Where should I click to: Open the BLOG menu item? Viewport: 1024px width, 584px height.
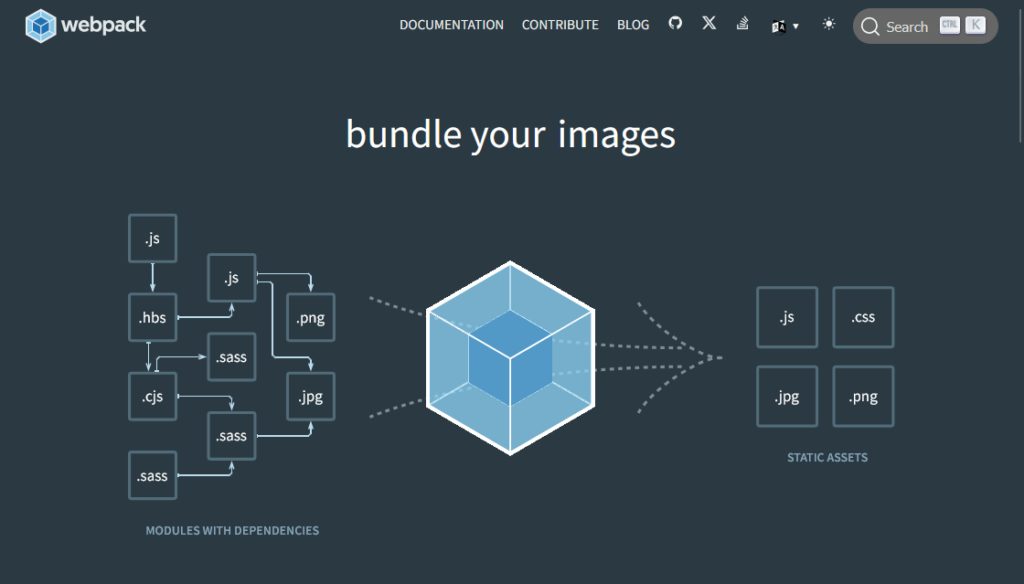tap(633, 25)
